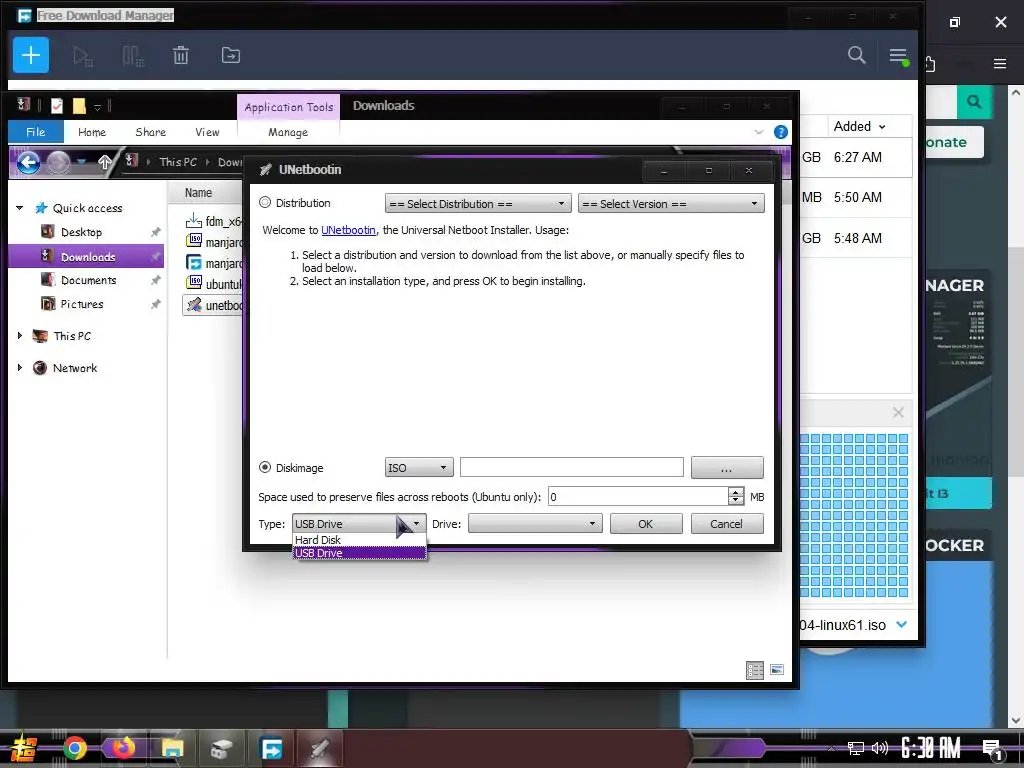
Task: Open the Share ribbon tab
Action: [x=151, y=132]
